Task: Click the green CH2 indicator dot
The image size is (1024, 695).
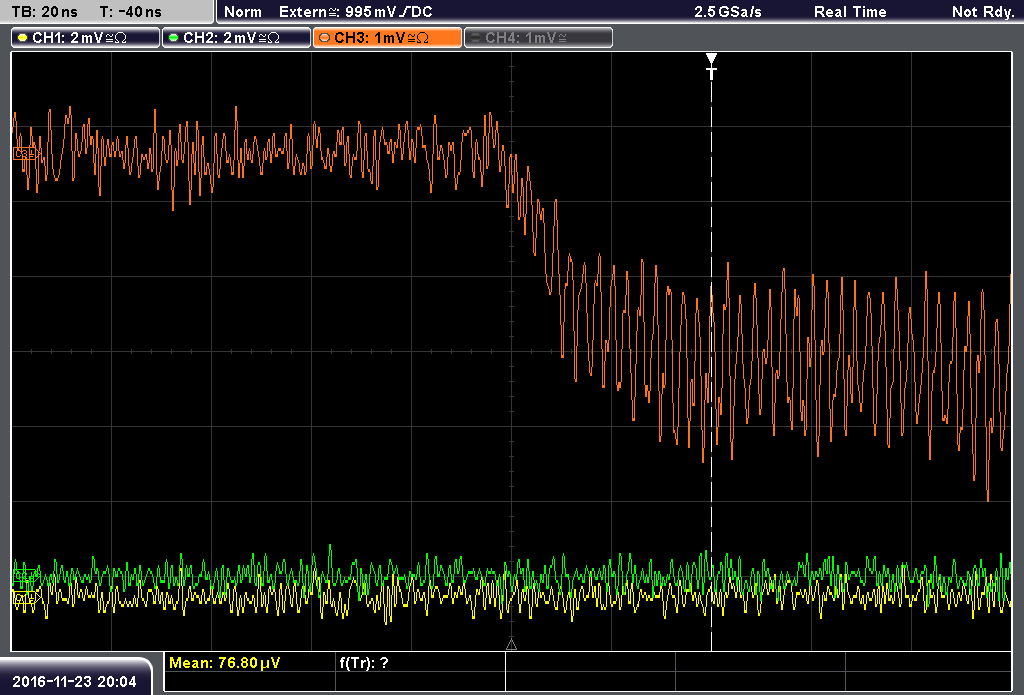Action: tap(174, 38)
